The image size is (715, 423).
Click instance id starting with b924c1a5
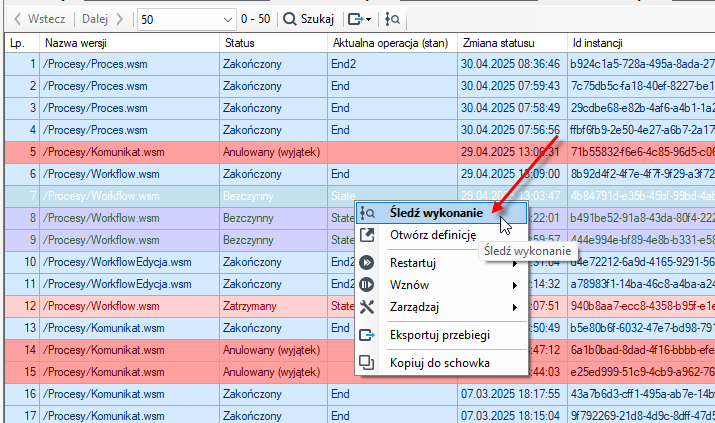pyautogui.click(x=642, y=64)
